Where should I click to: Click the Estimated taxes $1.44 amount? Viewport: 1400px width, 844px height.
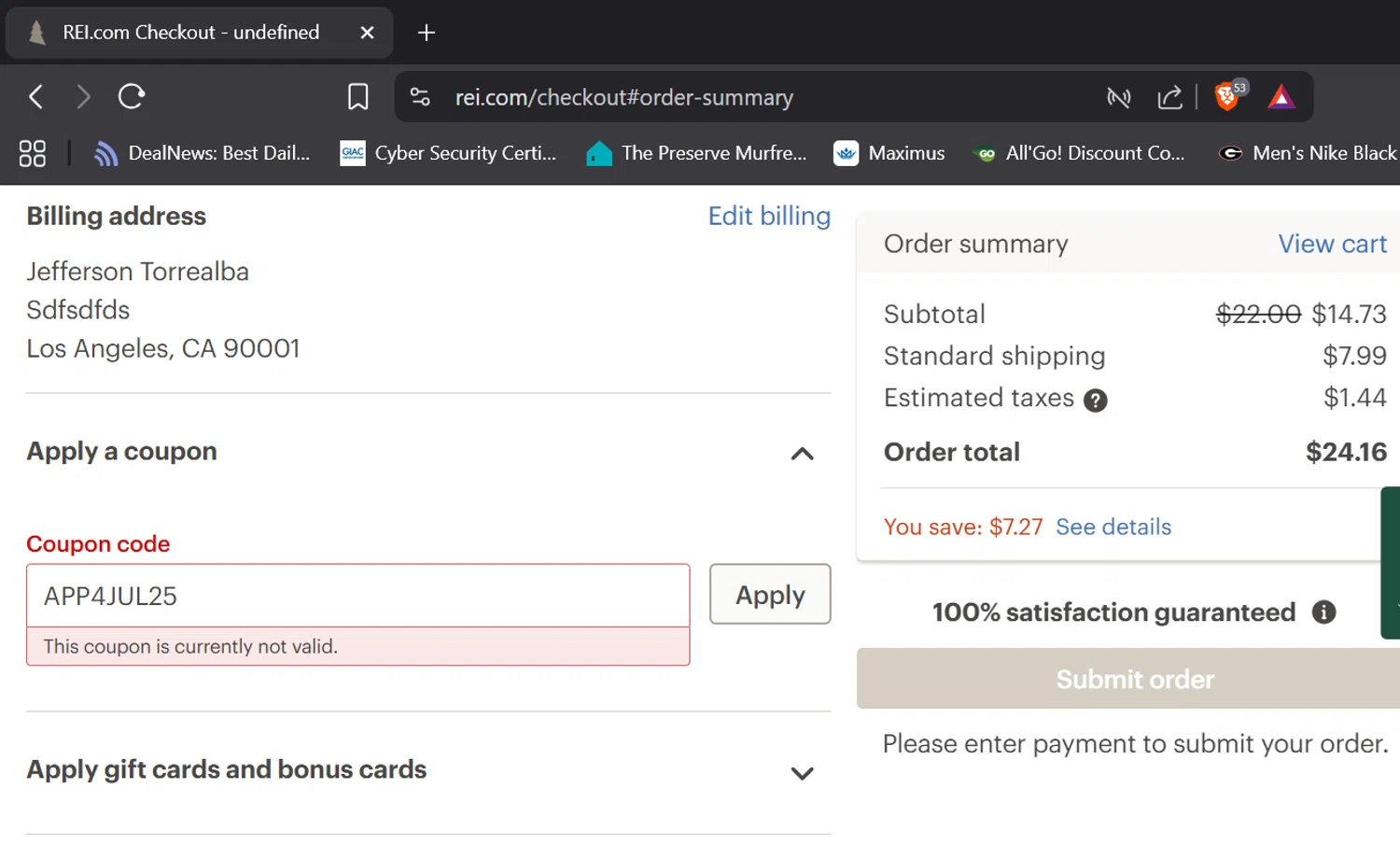coord(1355,398)
